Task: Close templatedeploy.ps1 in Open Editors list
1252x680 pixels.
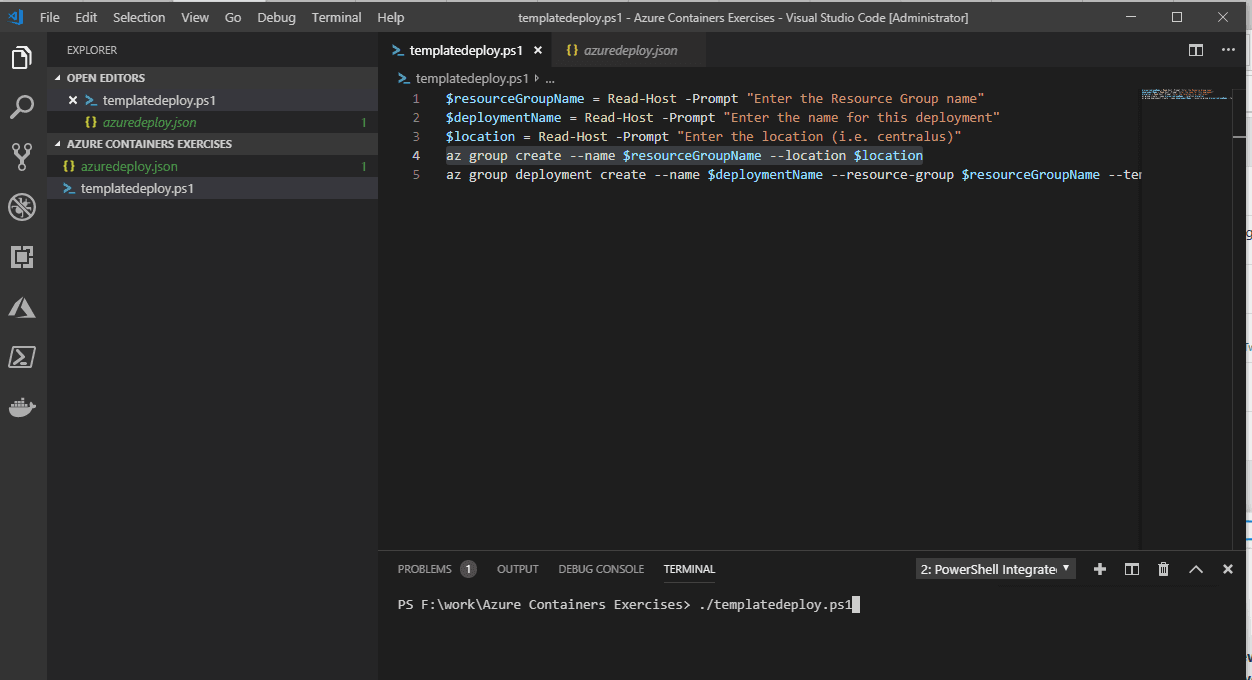Action: tap(73, 100)
